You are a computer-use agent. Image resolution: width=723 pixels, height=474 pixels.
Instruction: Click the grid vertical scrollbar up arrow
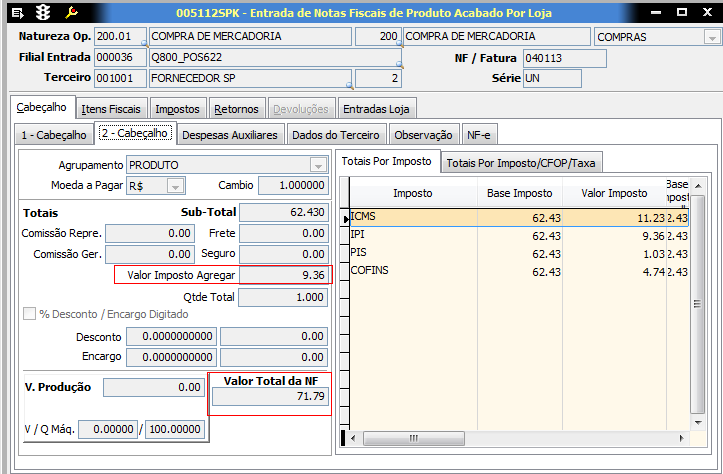(698, 186)
